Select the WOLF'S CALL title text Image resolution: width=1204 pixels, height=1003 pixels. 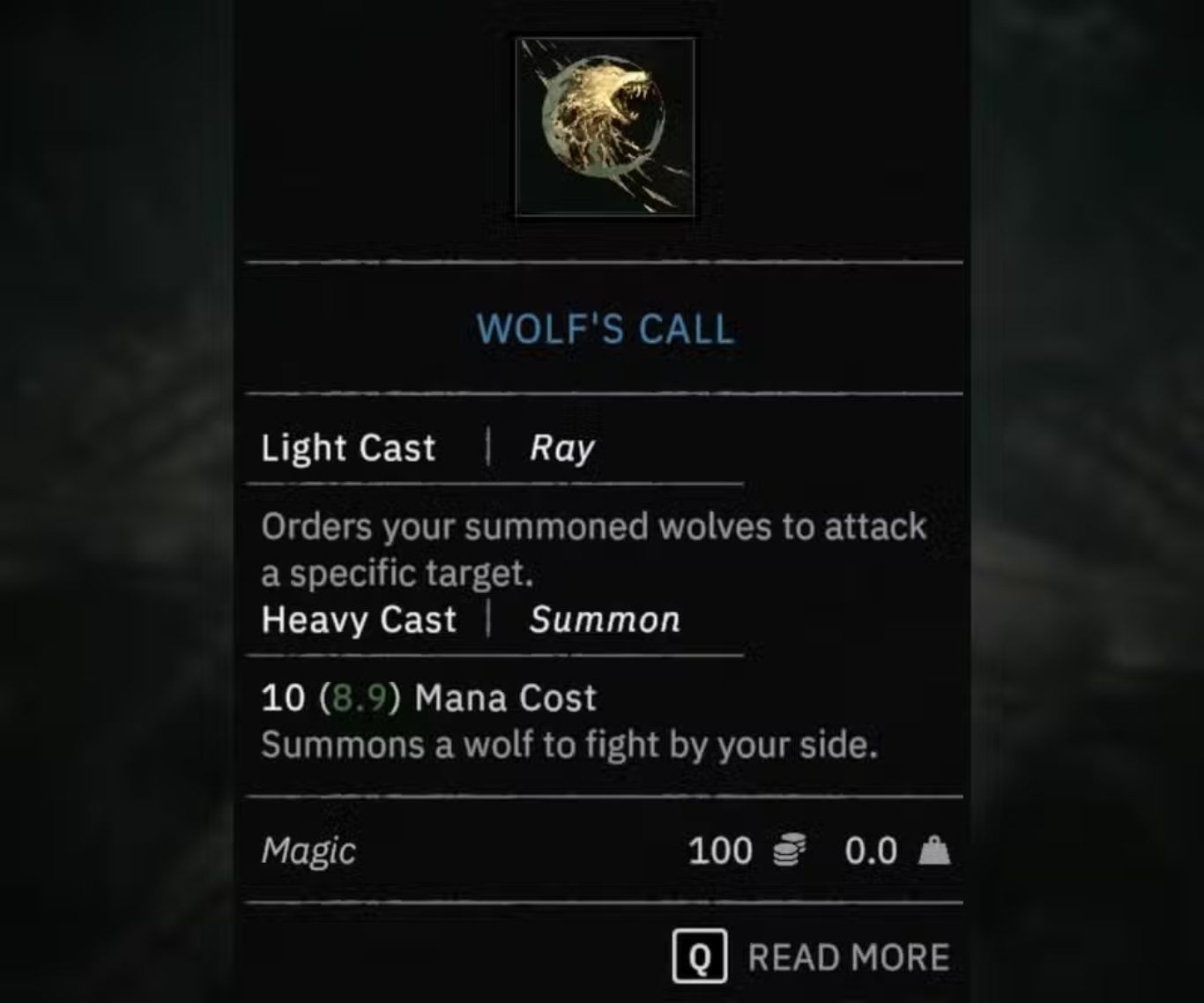coord(606,329)
